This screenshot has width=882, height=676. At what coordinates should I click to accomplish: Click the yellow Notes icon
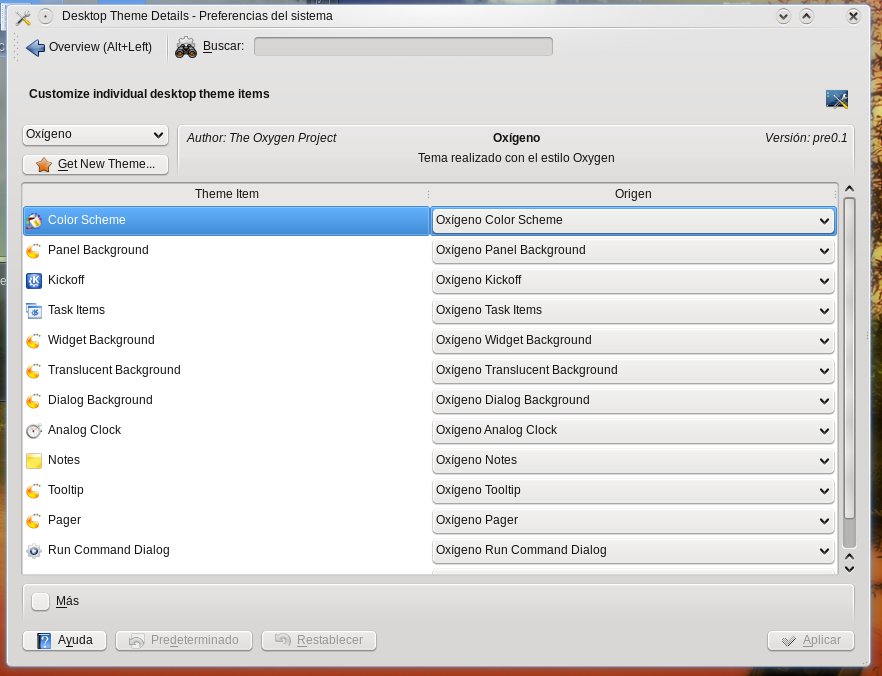click(34, 461)
